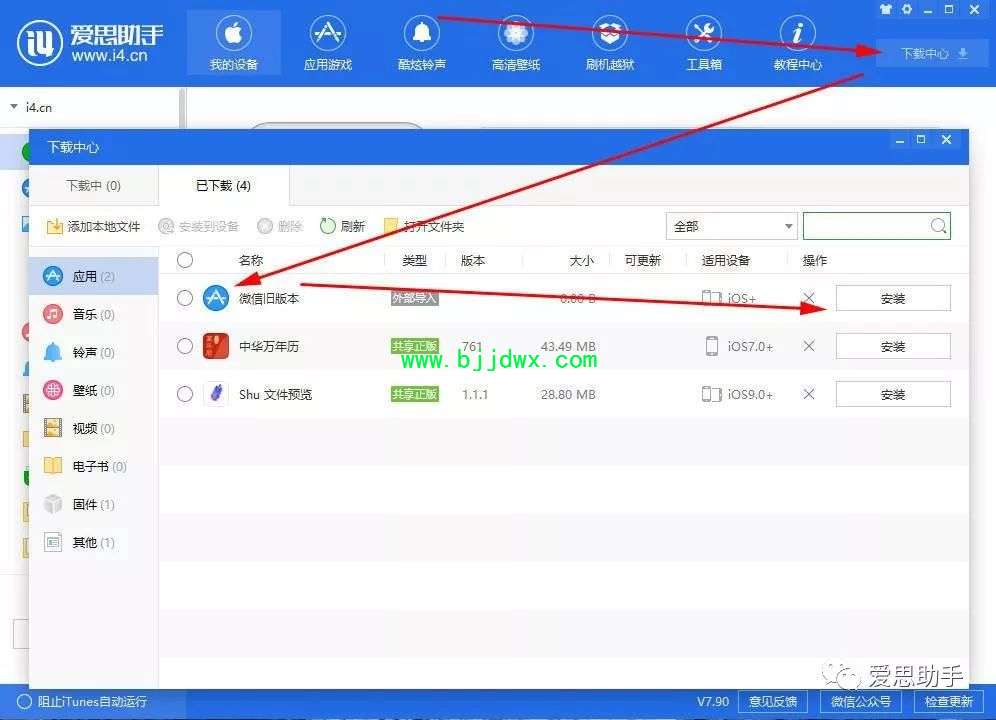
Task: Open settings gear in main title bar
Action: tap(907, 10)
